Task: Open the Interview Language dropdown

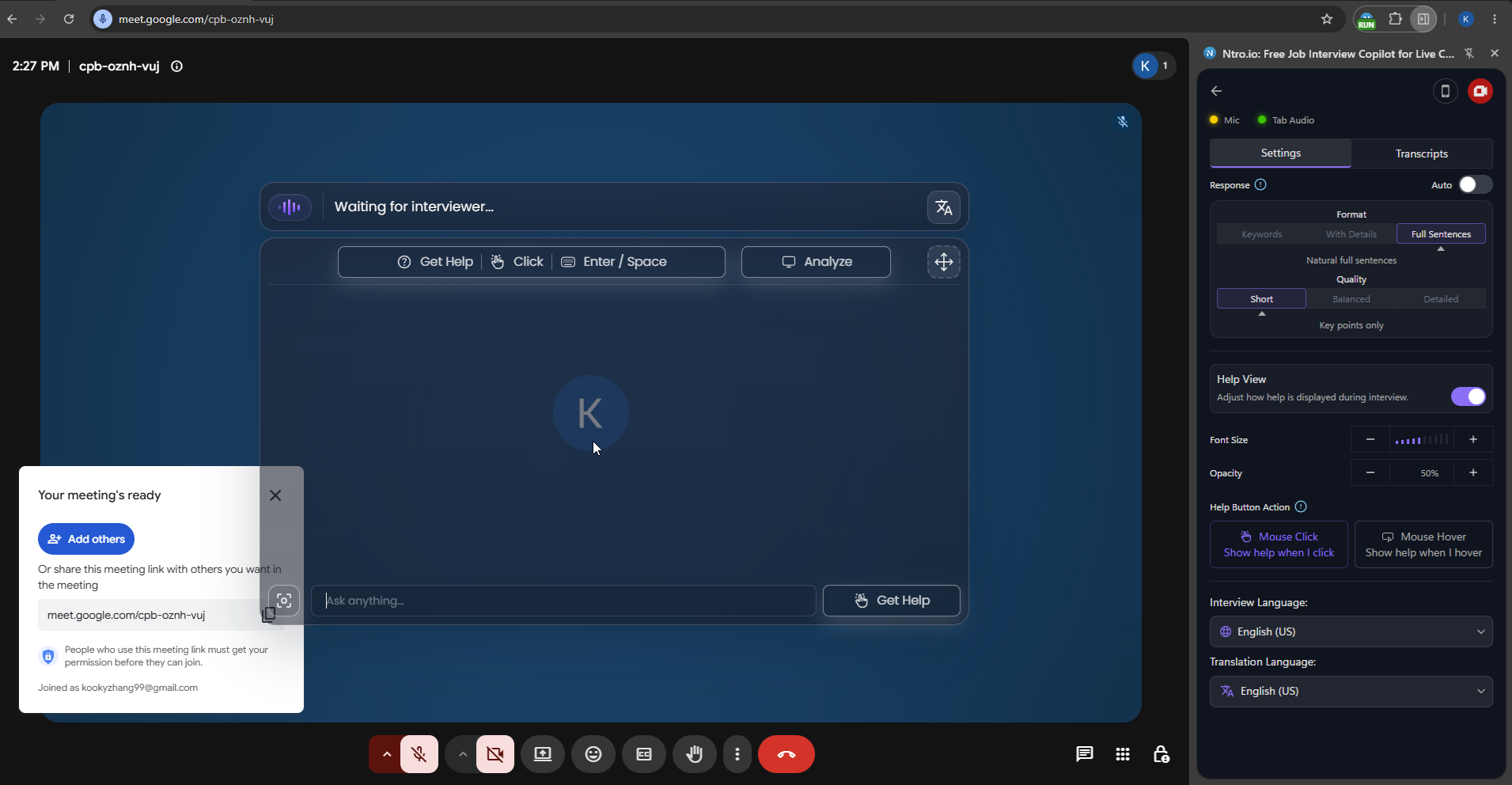Action: 1351,631
